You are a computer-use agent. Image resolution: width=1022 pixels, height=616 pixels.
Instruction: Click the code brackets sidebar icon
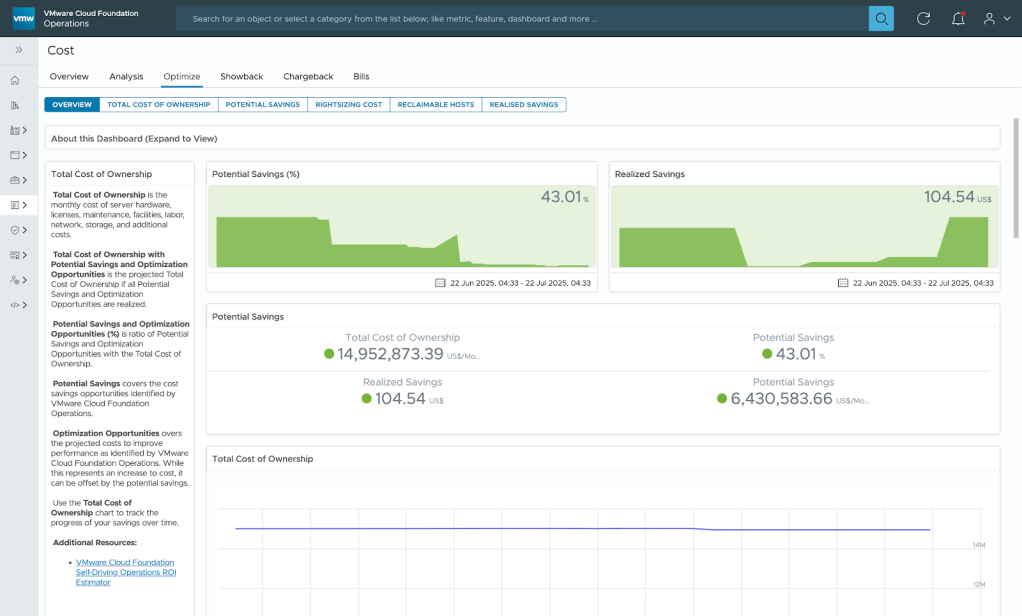click(x=15, y=304)
